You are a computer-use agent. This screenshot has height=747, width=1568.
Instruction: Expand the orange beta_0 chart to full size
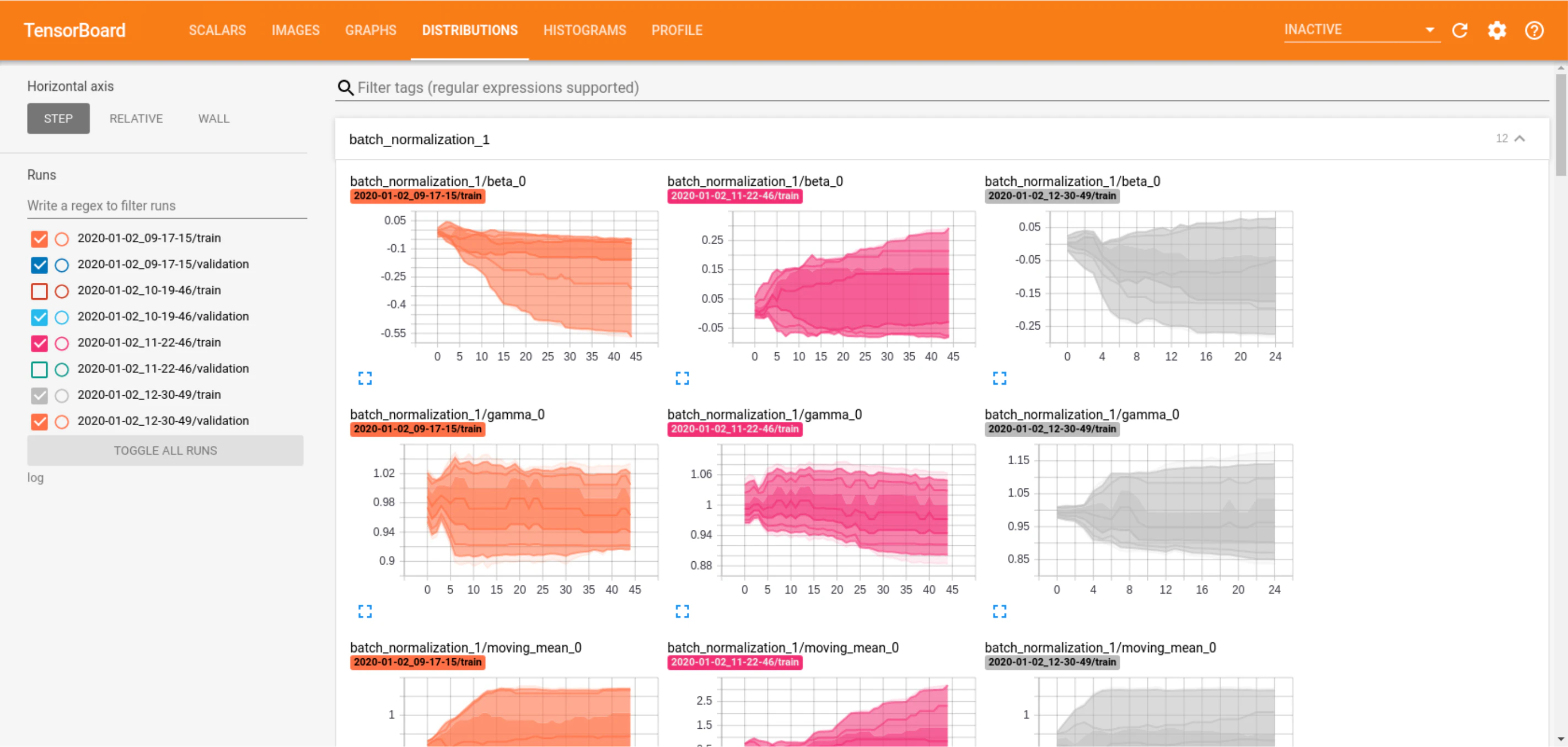click(364, 378)
